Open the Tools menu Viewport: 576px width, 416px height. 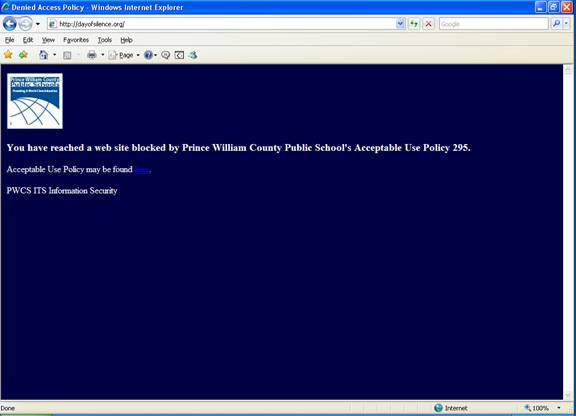[105, 40]
